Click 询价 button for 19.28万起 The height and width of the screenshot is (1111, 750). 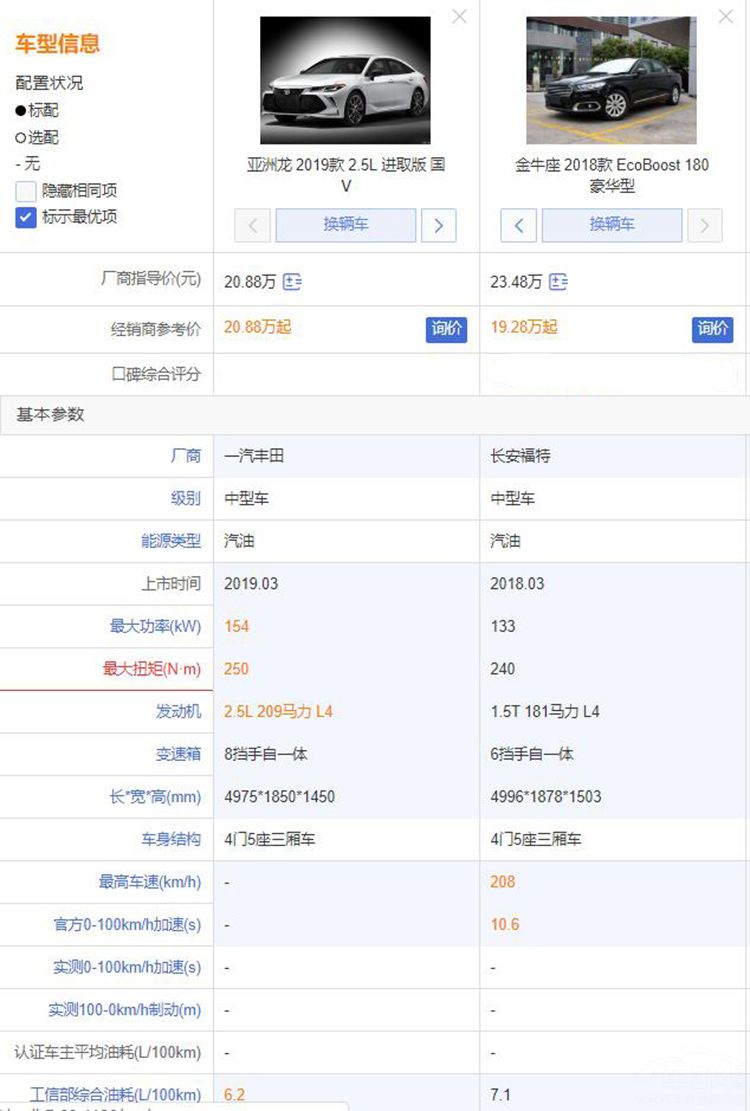712,329
